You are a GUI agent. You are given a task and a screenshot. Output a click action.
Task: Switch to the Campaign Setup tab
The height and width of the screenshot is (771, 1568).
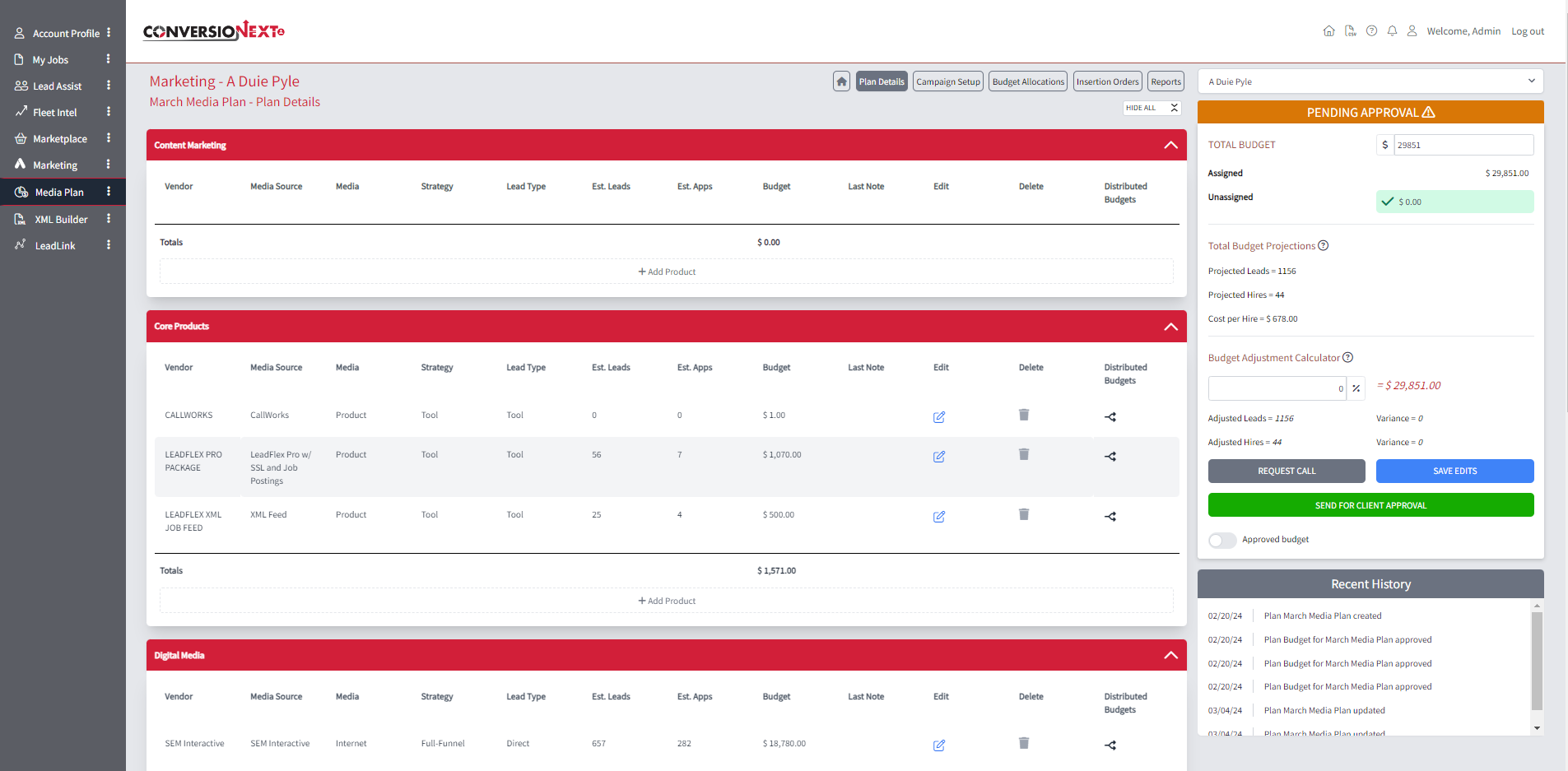(948, 81)
